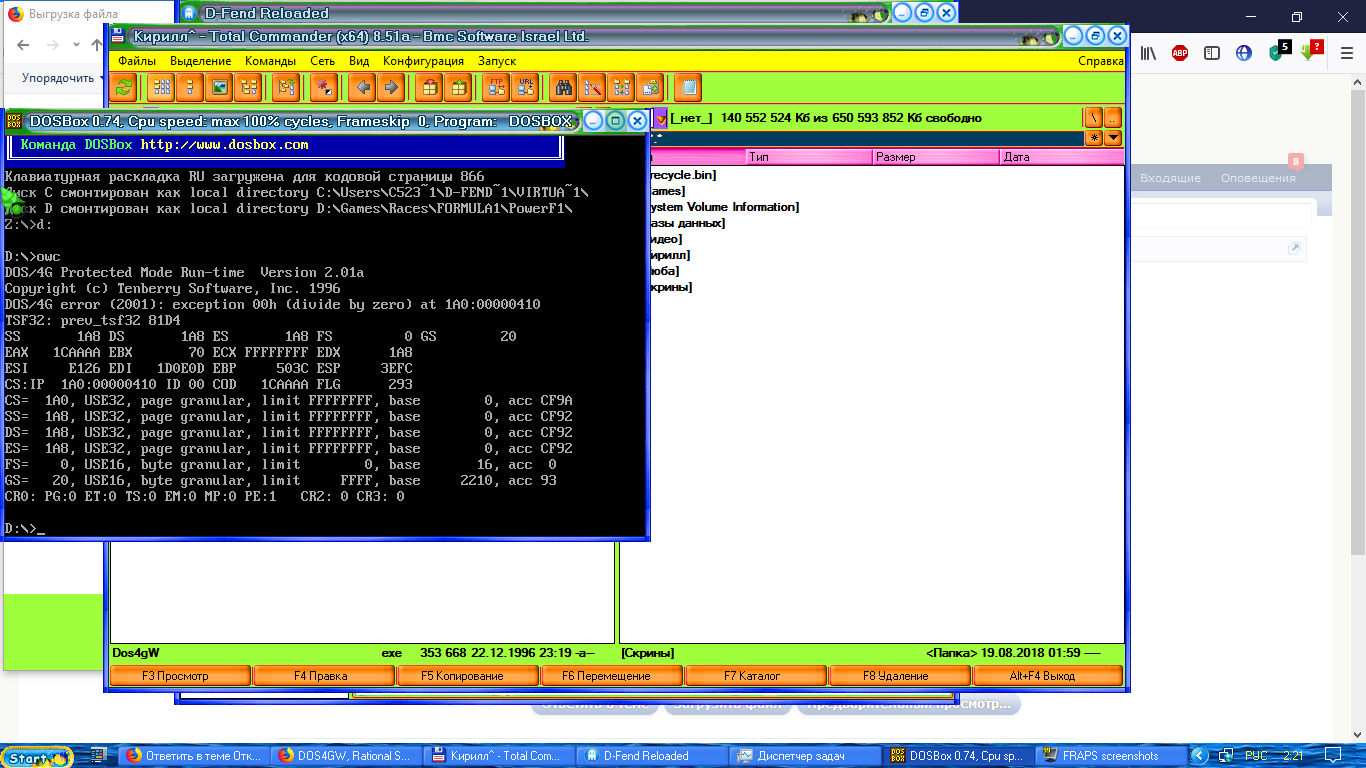Click the Forward arrow in Total Commander toolbar

tap(391, 88)
